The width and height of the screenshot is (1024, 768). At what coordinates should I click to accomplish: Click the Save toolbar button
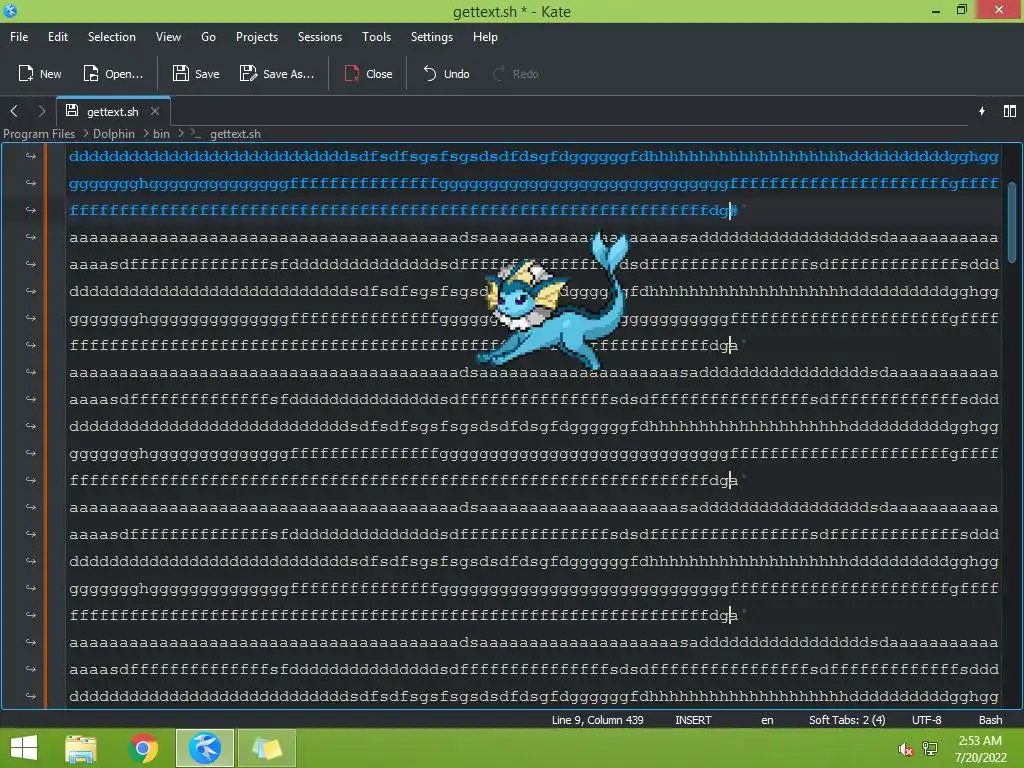[x=196, y=74]
